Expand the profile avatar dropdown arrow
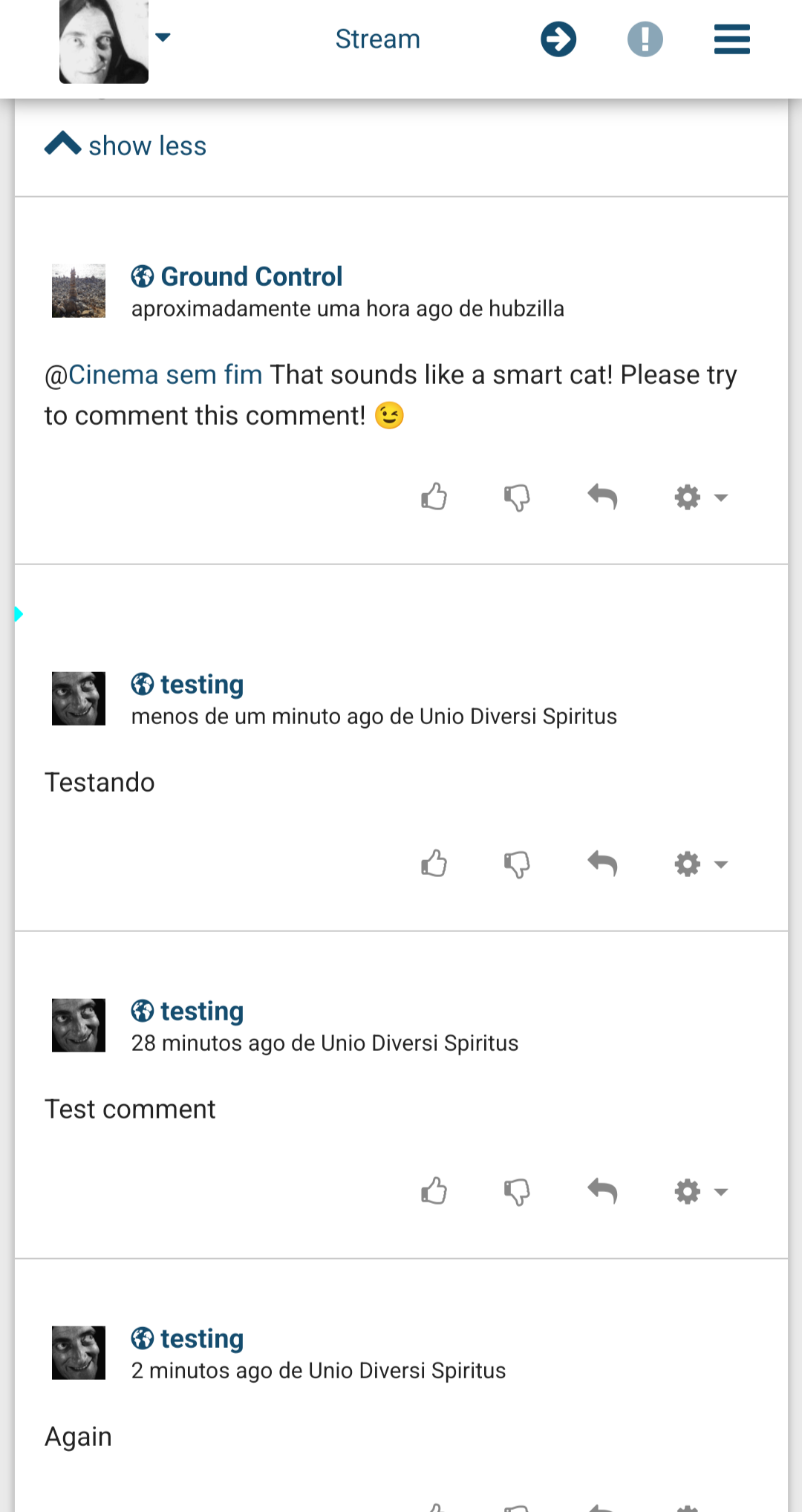 pos(163,37)
